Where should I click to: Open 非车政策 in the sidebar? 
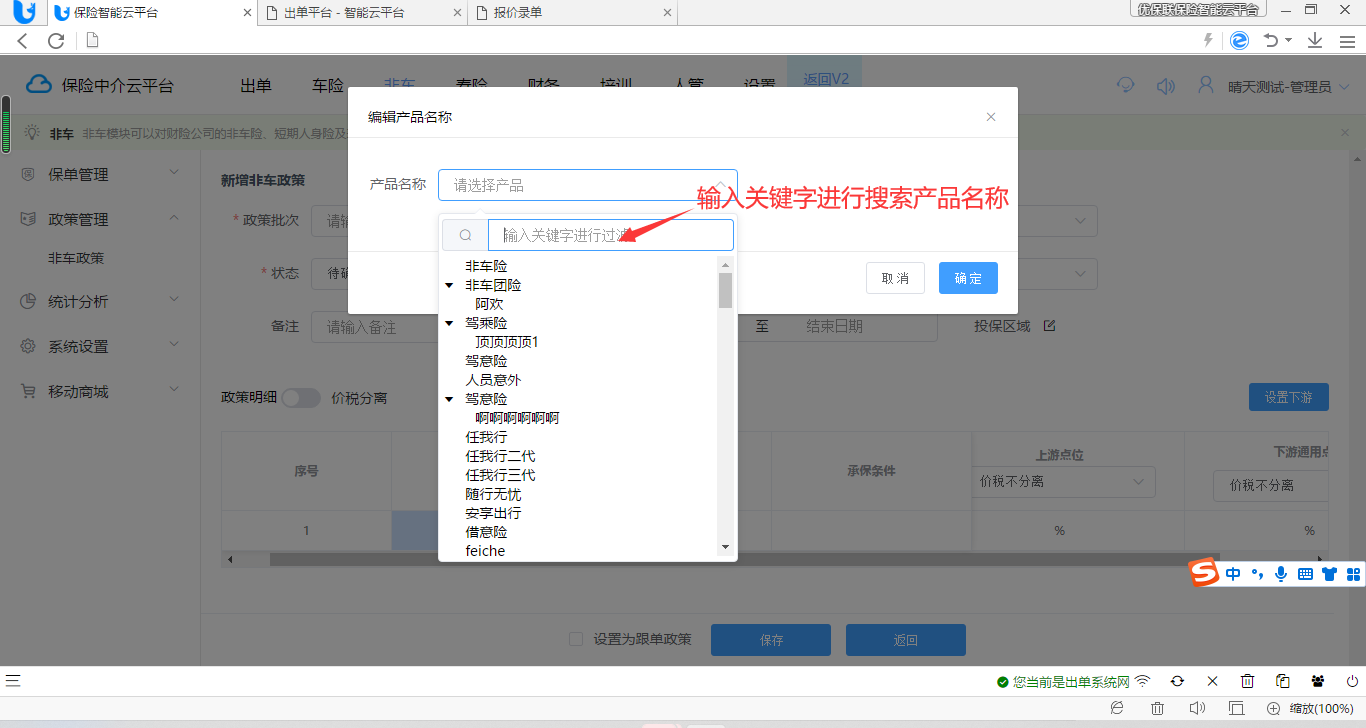[x=76, y=258]
